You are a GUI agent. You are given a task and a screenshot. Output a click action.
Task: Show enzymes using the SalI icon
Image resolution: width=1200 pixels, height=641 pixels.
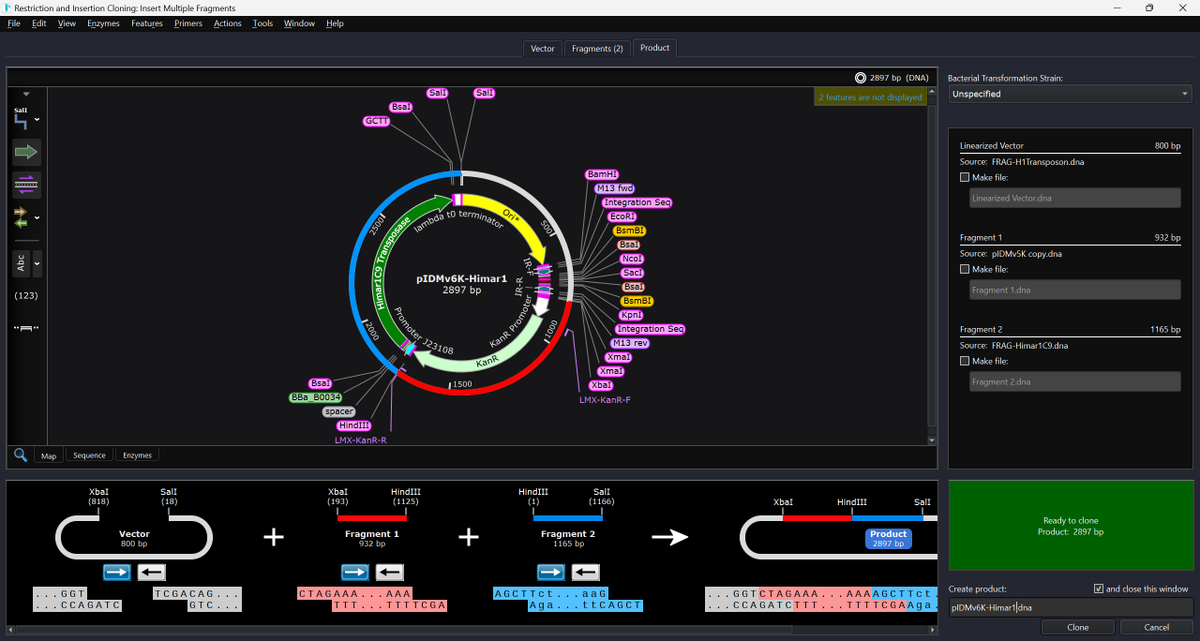[21, 119]
